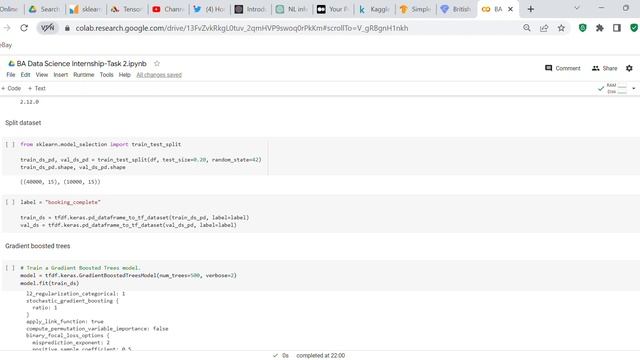Image resolution: width=640 pixels, height=360 pixels.
Task: Open the Tools menu
Action: point(107,75)
